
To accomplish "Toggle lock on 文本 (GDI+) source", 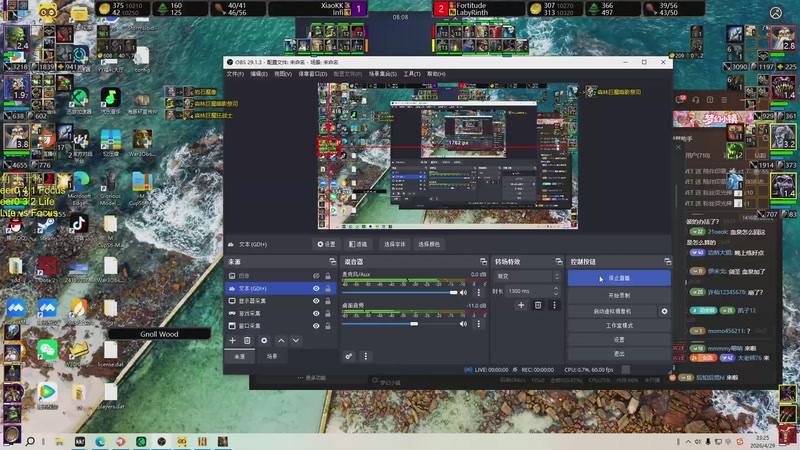I will point(328,288).
